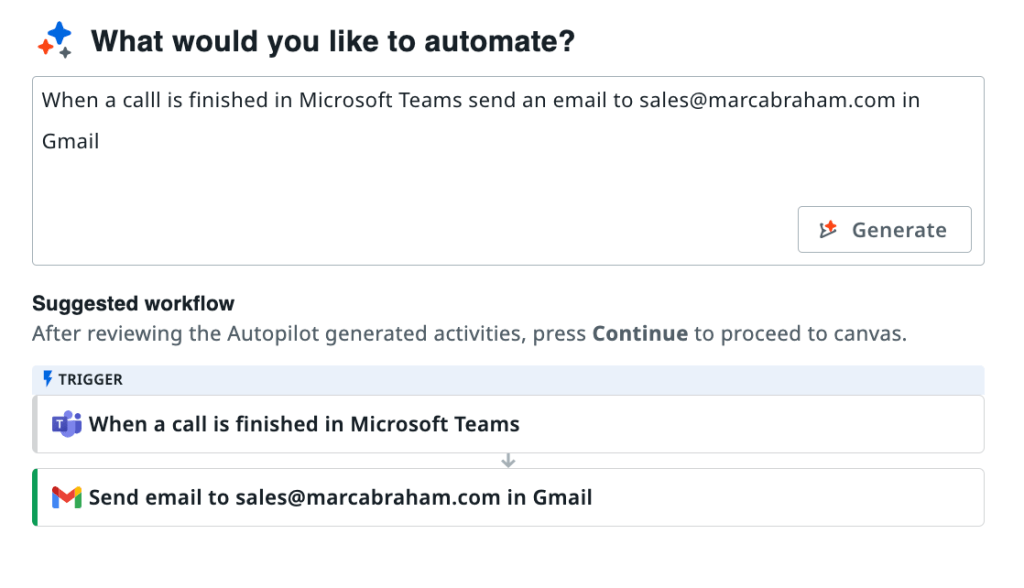Click the Microsoft Teams logo icon

coord(67,424)
